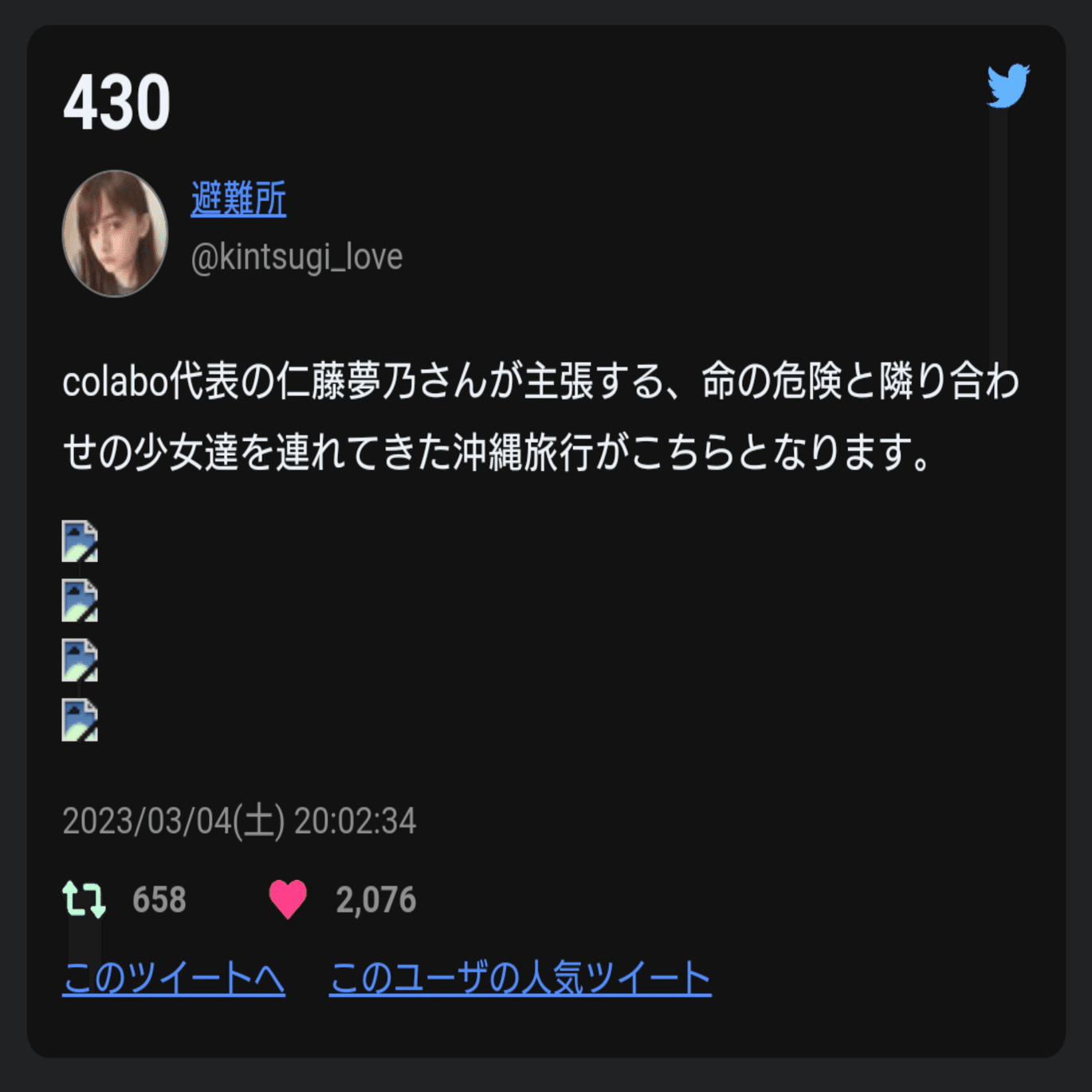Follow the このツイートへ link
This screenshot has width=1092, height=1092.
[174, 978]
